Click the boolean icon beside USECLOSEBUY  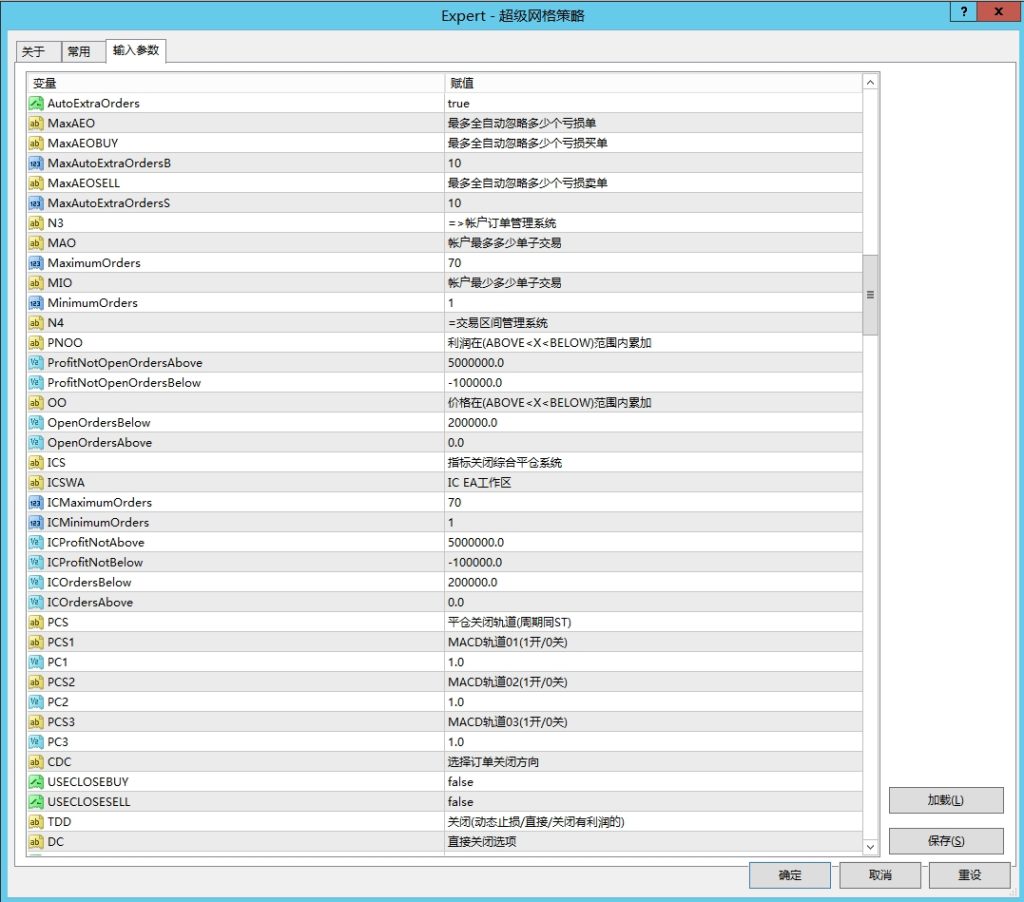pyautogui.click(x=35, y=782)
